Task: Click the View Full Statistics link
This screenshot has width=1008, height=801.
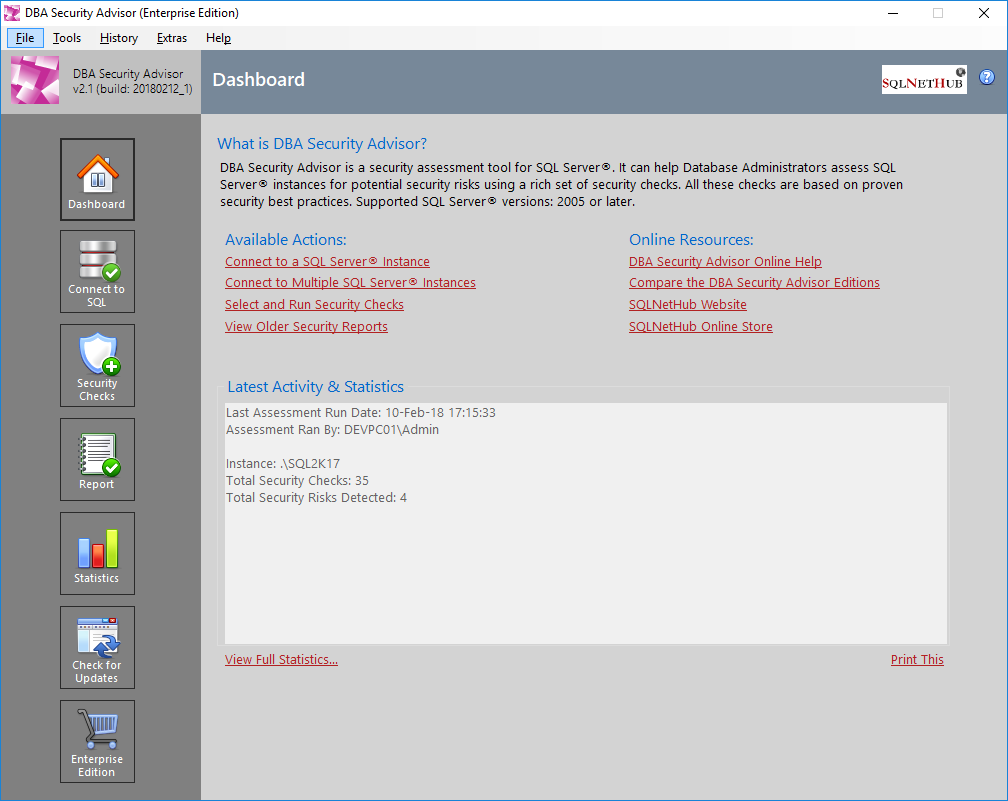Action: [x=282, y=660]
